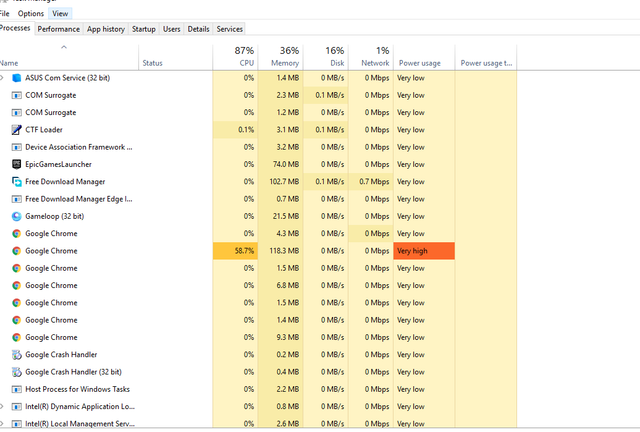Viewport: 640px width, 432px height.
Task: Sort by CPU column at 87%
Action: point(235,57)
